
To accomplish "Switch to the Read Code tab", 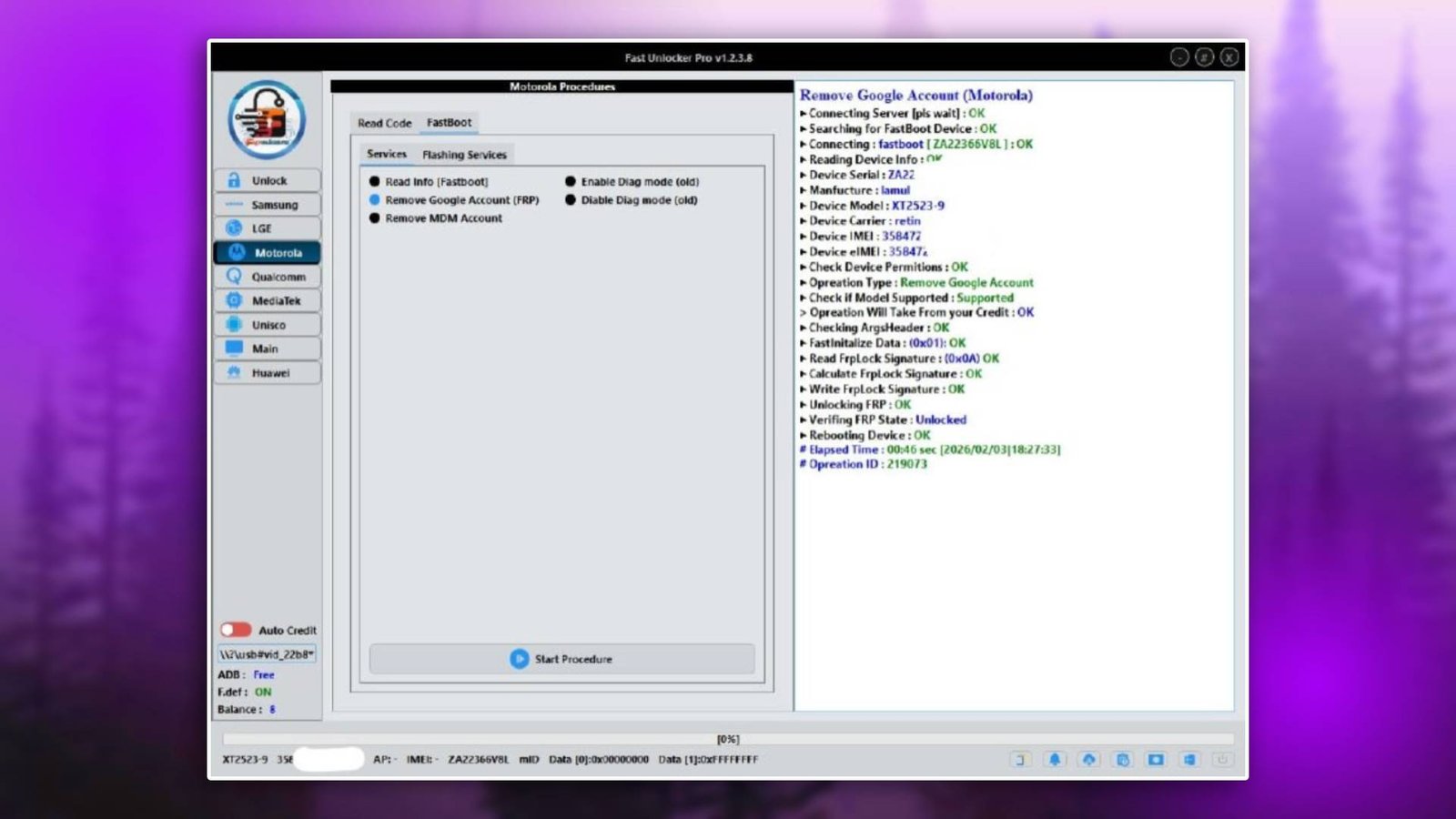I will tap(385, 122).
